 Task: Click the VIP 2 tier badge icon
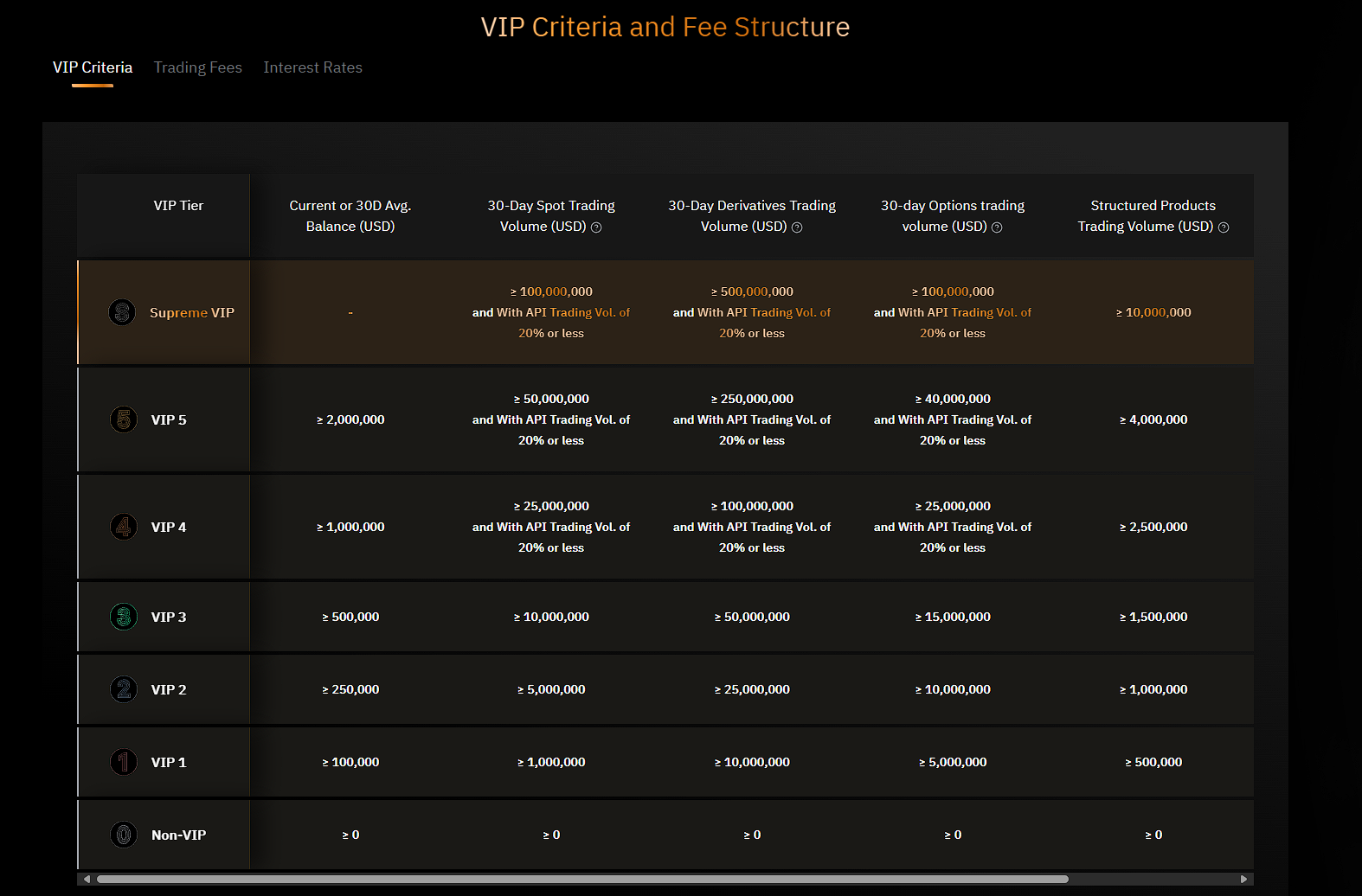[124, 689]
